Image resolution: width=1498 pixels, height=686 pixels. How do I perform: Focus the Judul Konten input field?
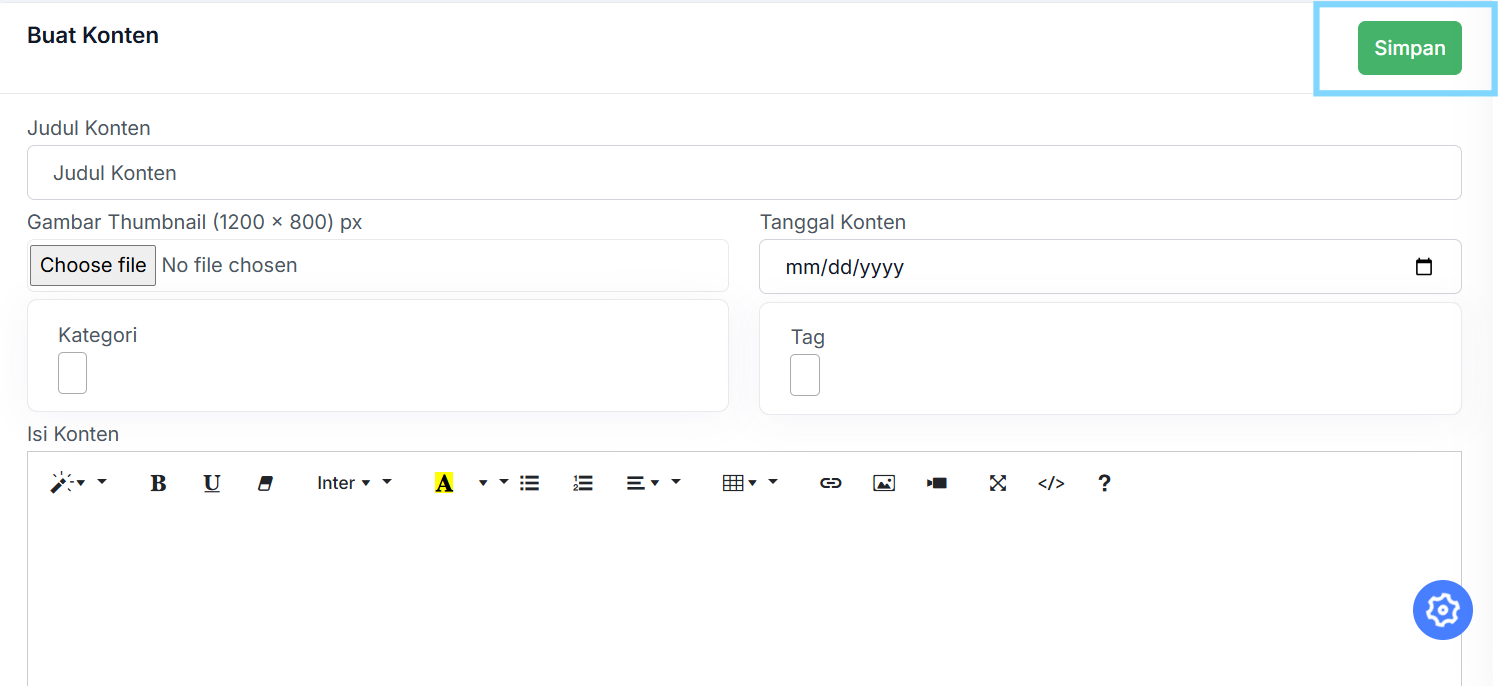point(744,173)
